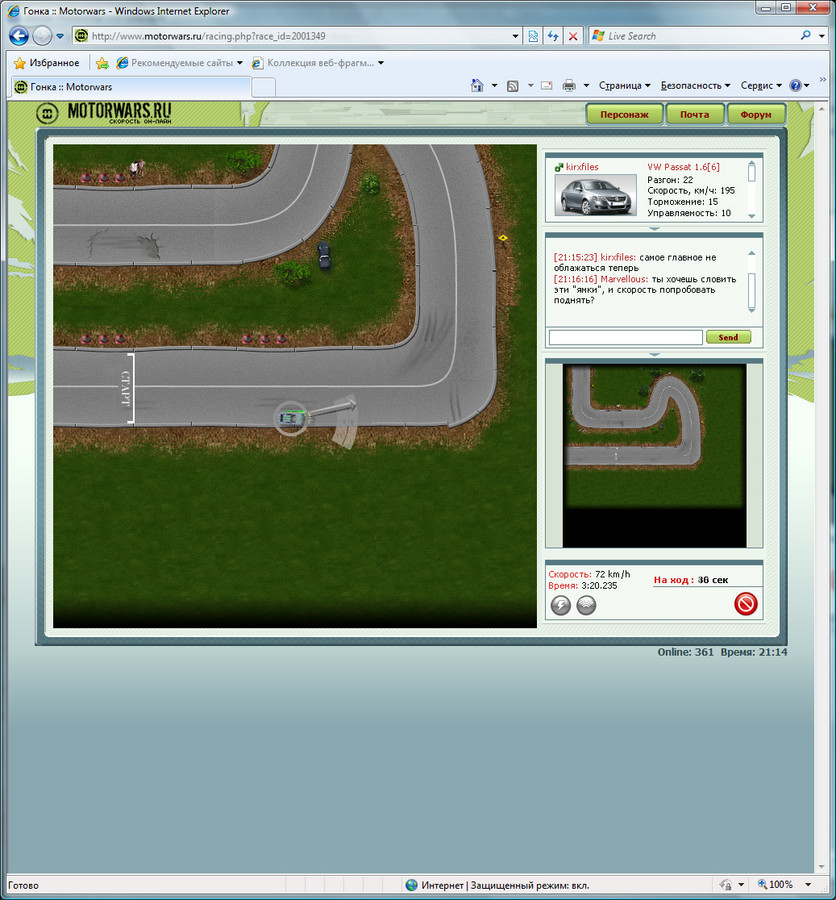Screen dimensions: 836x900
Task: Click the Время: 3:20.235 race timer
Action: click(582, 585)
